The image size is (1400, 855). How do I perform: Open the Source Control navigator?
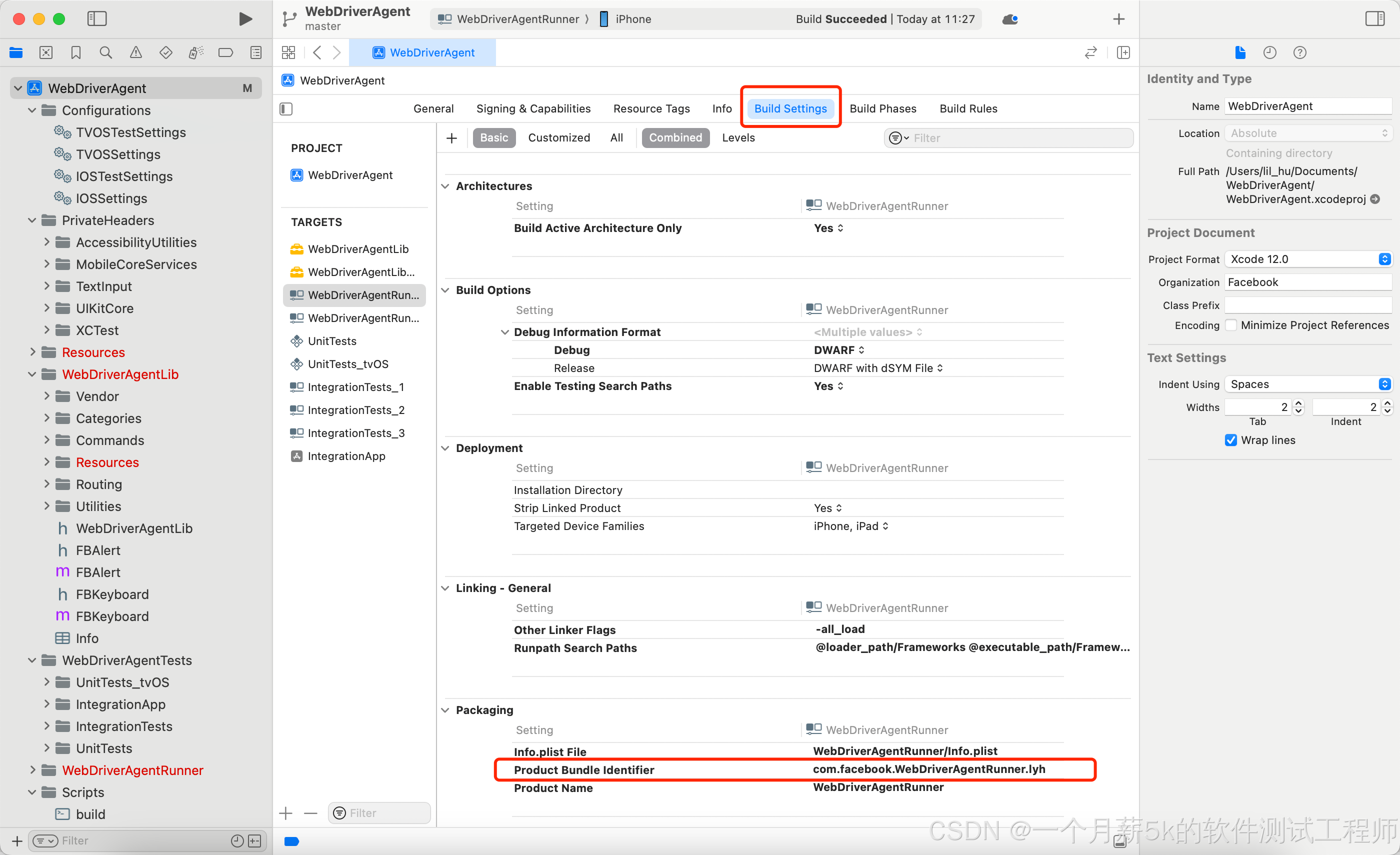click(46, 53)
